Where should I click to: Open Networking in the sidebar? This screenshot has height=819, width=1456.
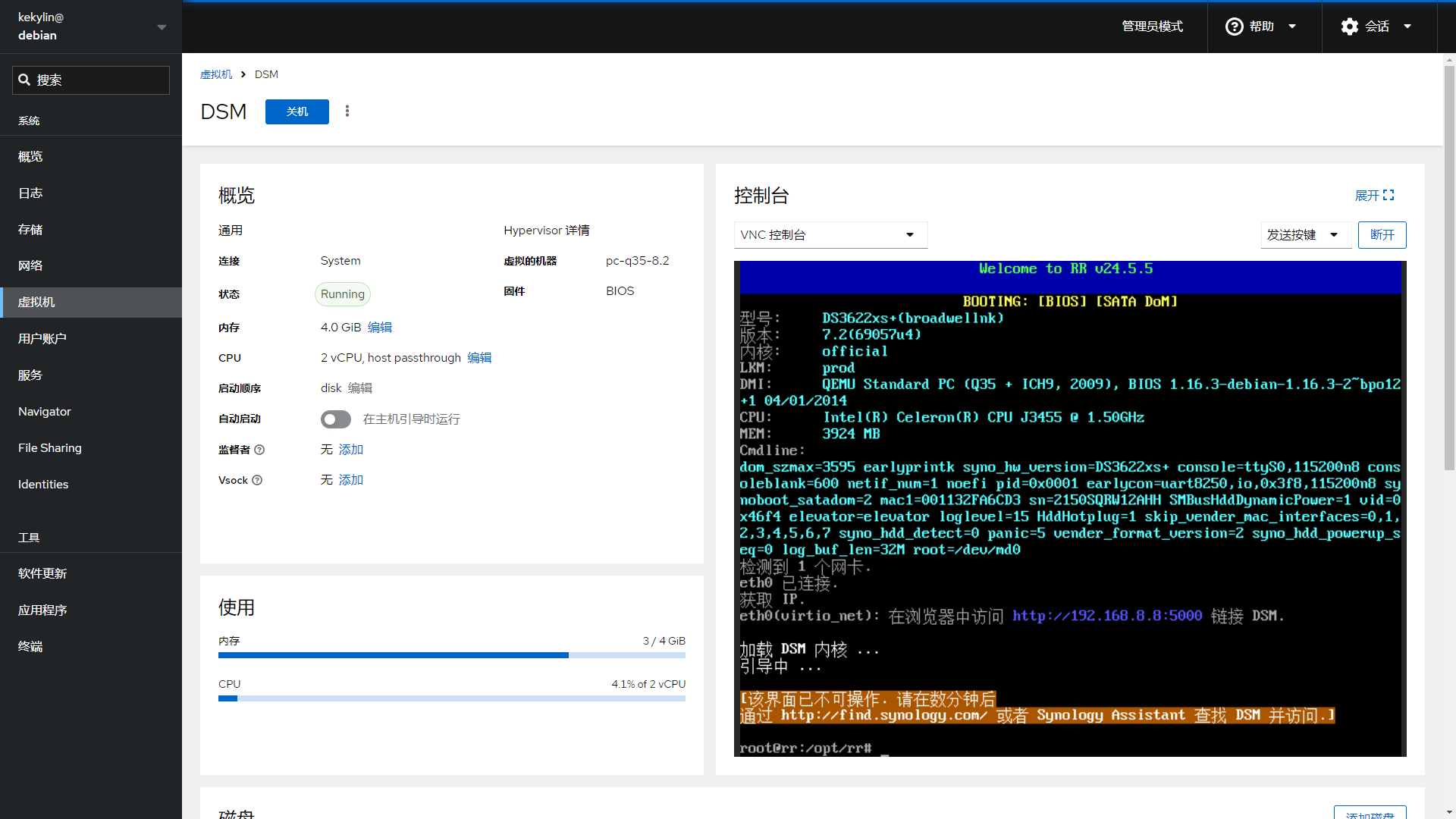91,266
